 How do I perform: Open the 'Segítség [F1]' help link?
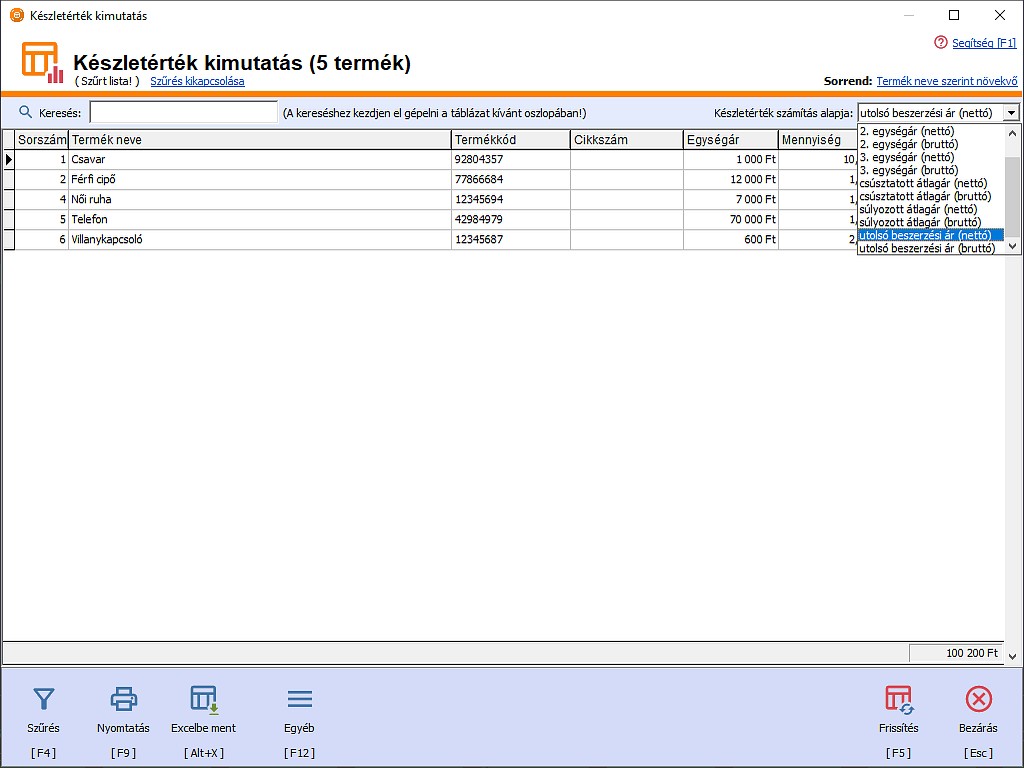pos(984,43)
